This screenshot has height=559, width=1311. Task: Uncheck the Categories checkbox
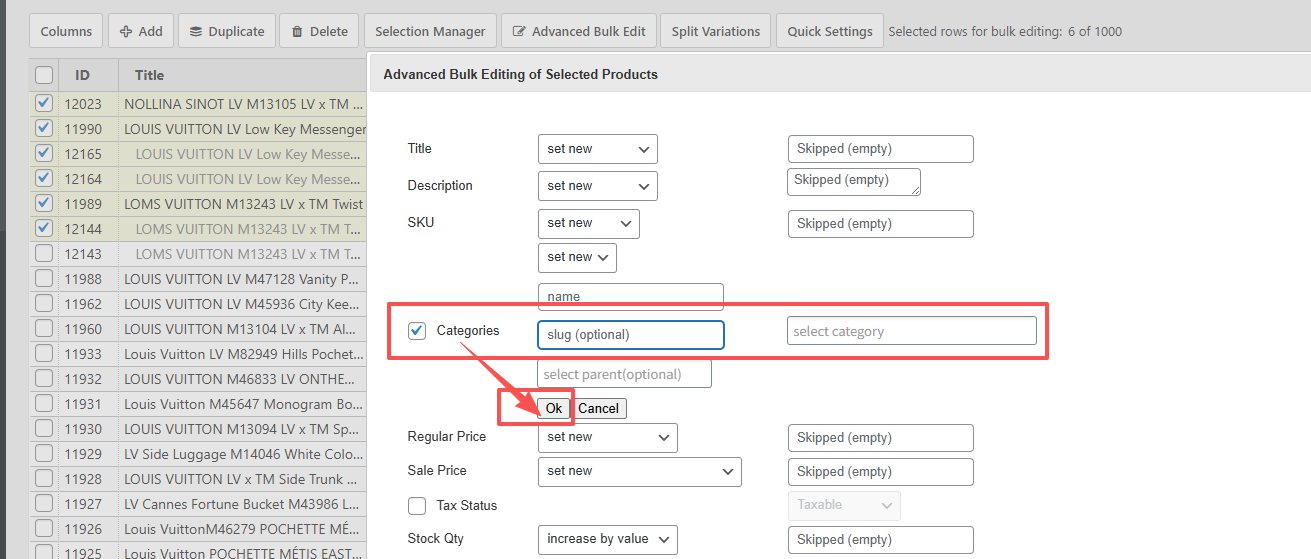(x=418, y=331)
